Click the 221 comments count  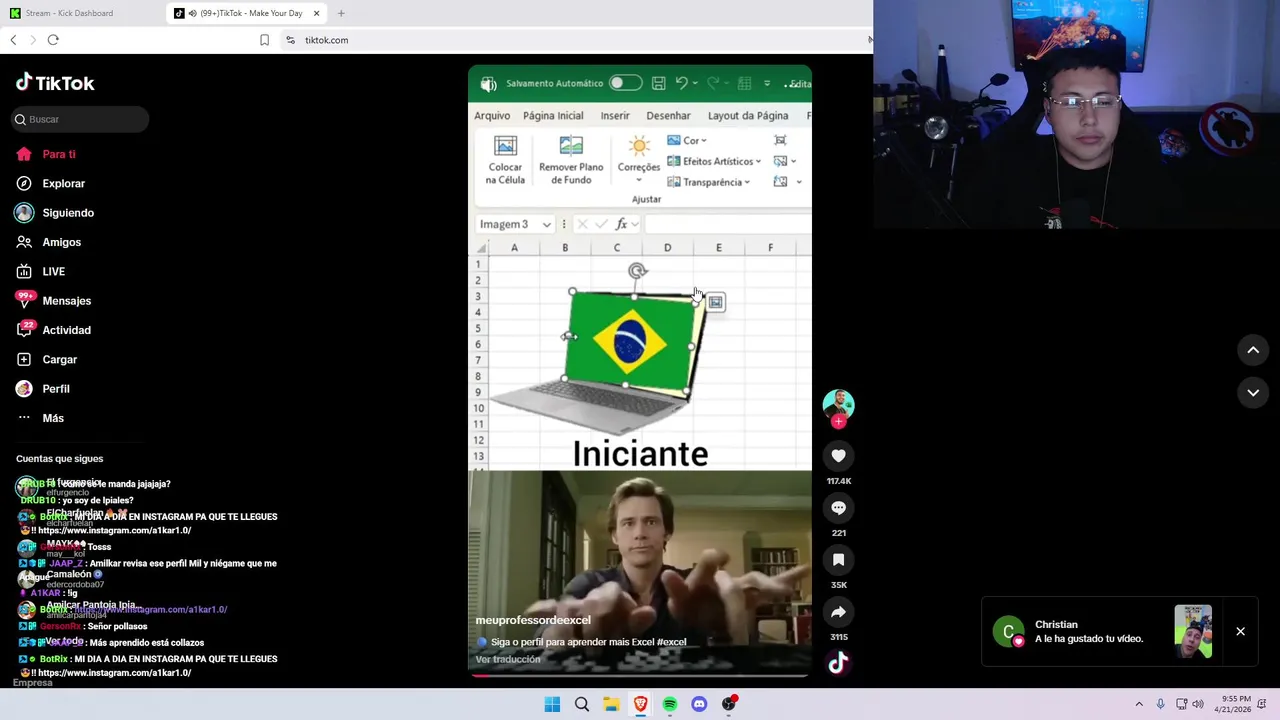[x=838, y=533]
